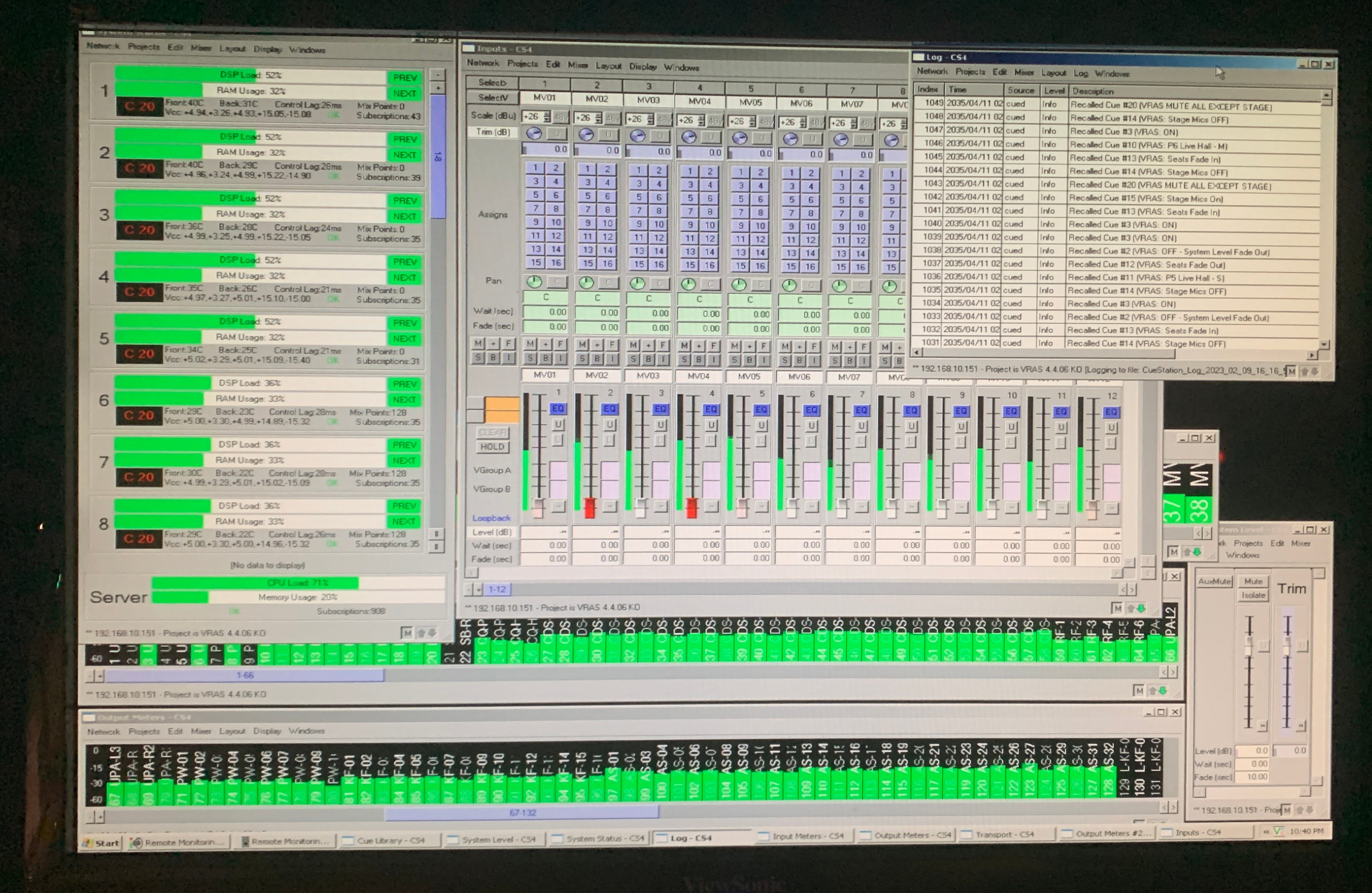
Task: Open the EQ for input channel 1
Action: tap(557, 409)
